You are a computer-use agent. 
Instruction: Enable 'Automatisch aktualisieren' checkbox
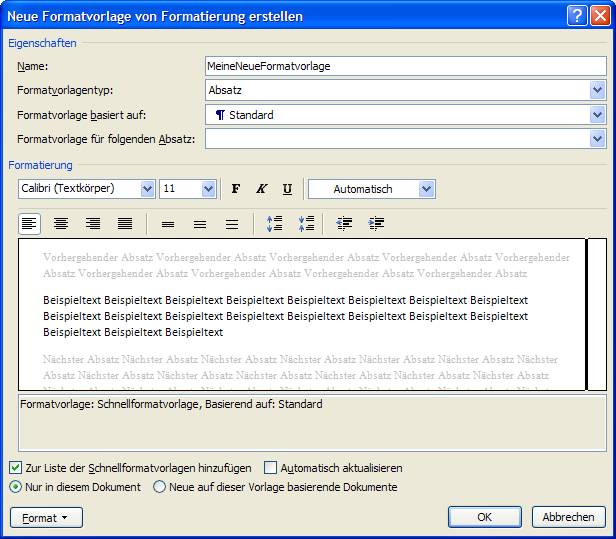270,468
